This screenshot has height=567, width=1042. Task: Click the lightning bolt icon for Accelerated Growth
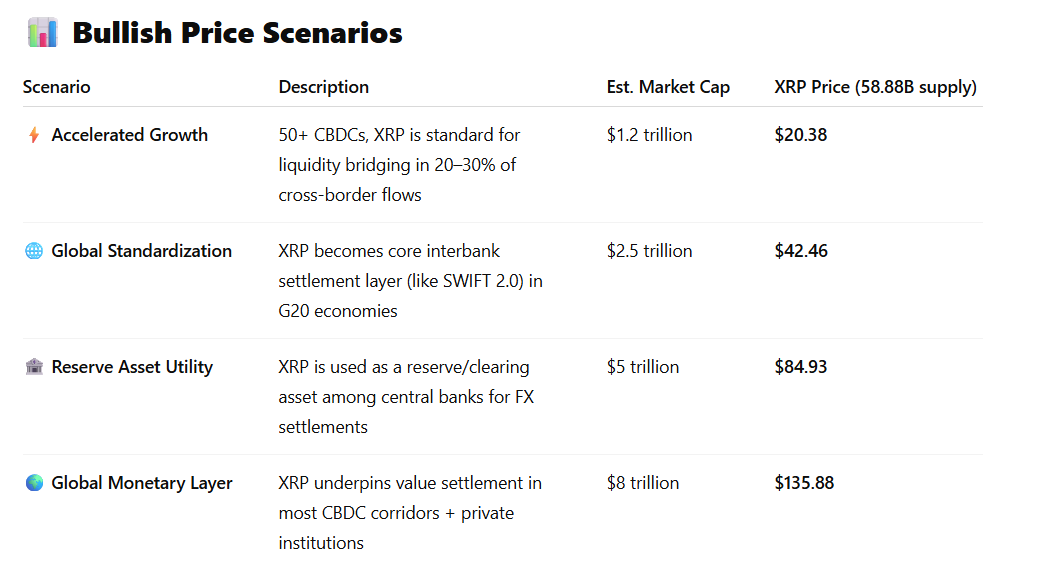click(34, 135)
